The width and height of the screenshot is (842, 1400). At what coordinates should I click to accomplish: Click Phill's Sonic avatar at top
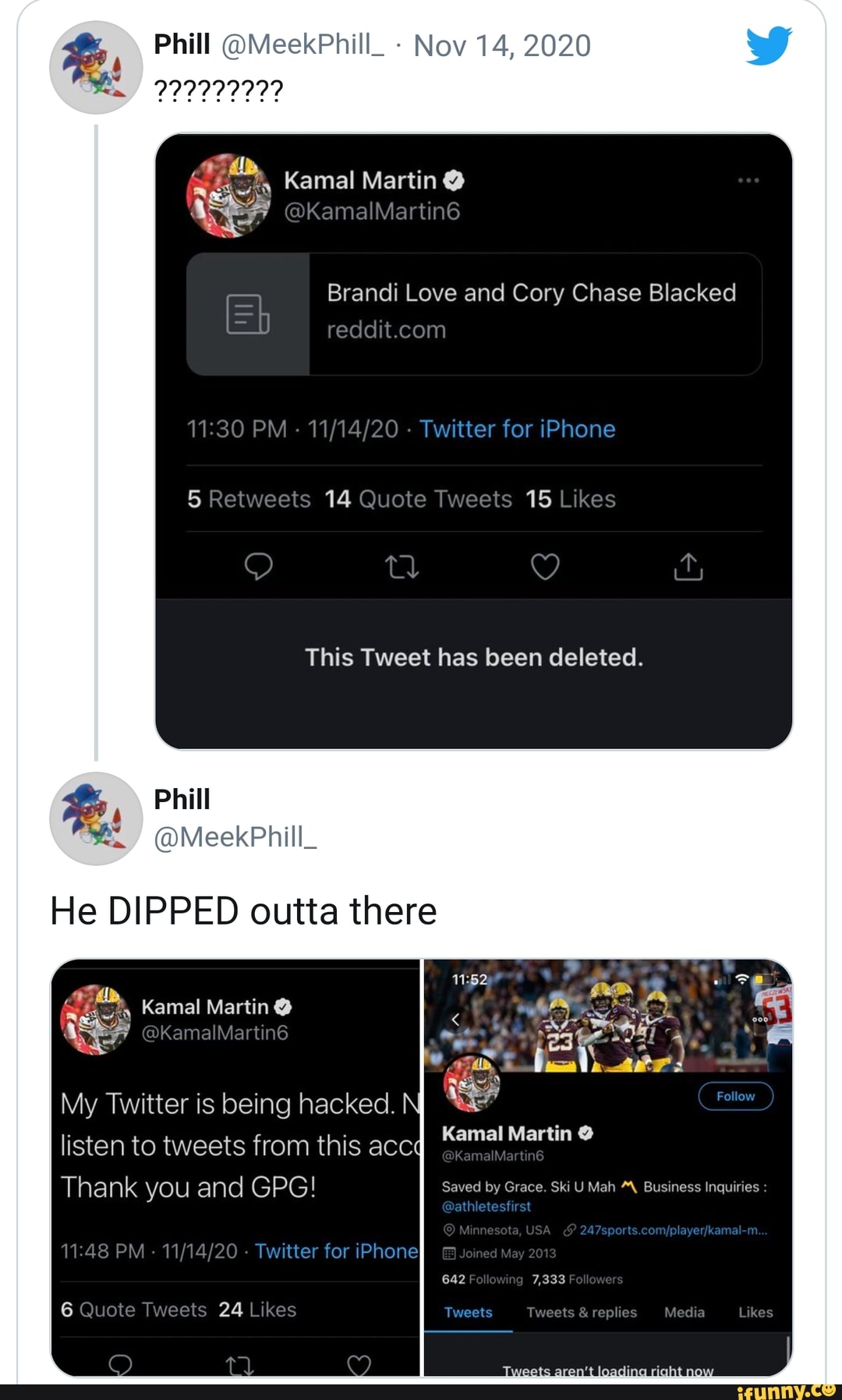pyautogui.click(x=96, y=68)
